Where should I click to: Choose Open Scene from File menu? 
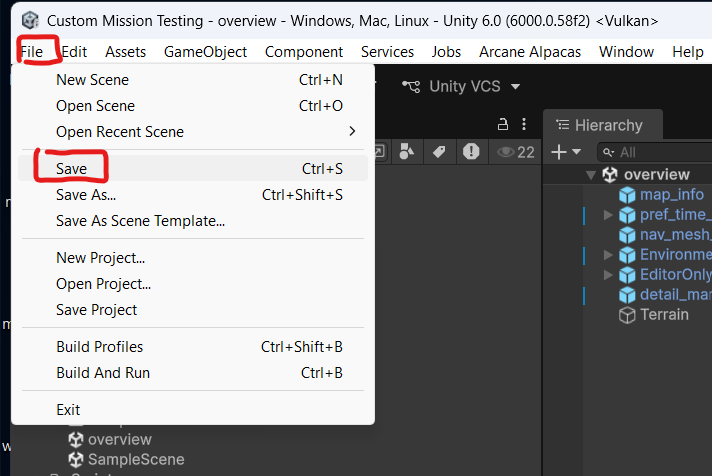193,106
